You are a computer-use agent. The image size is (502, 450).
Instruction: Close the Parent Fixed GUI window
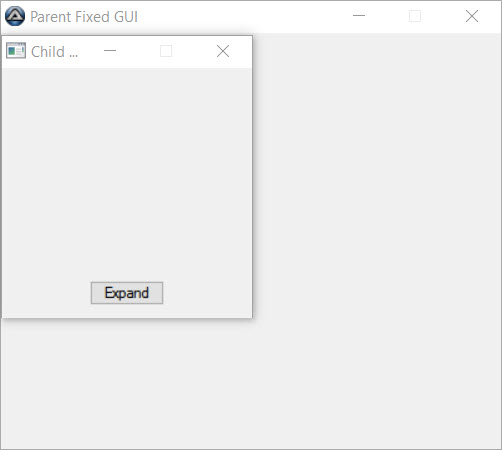pos(472,16)
